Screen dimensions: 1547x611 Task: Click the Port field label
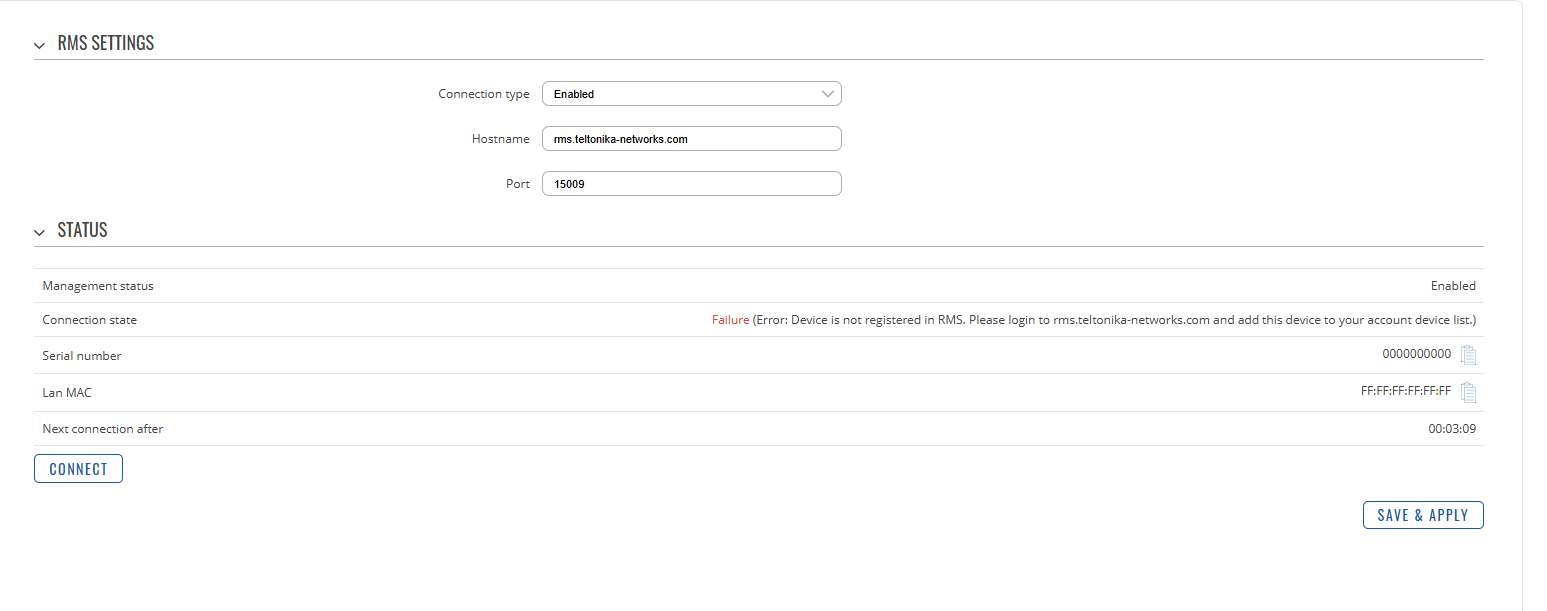pyautogui.click(x=518, y=184)
